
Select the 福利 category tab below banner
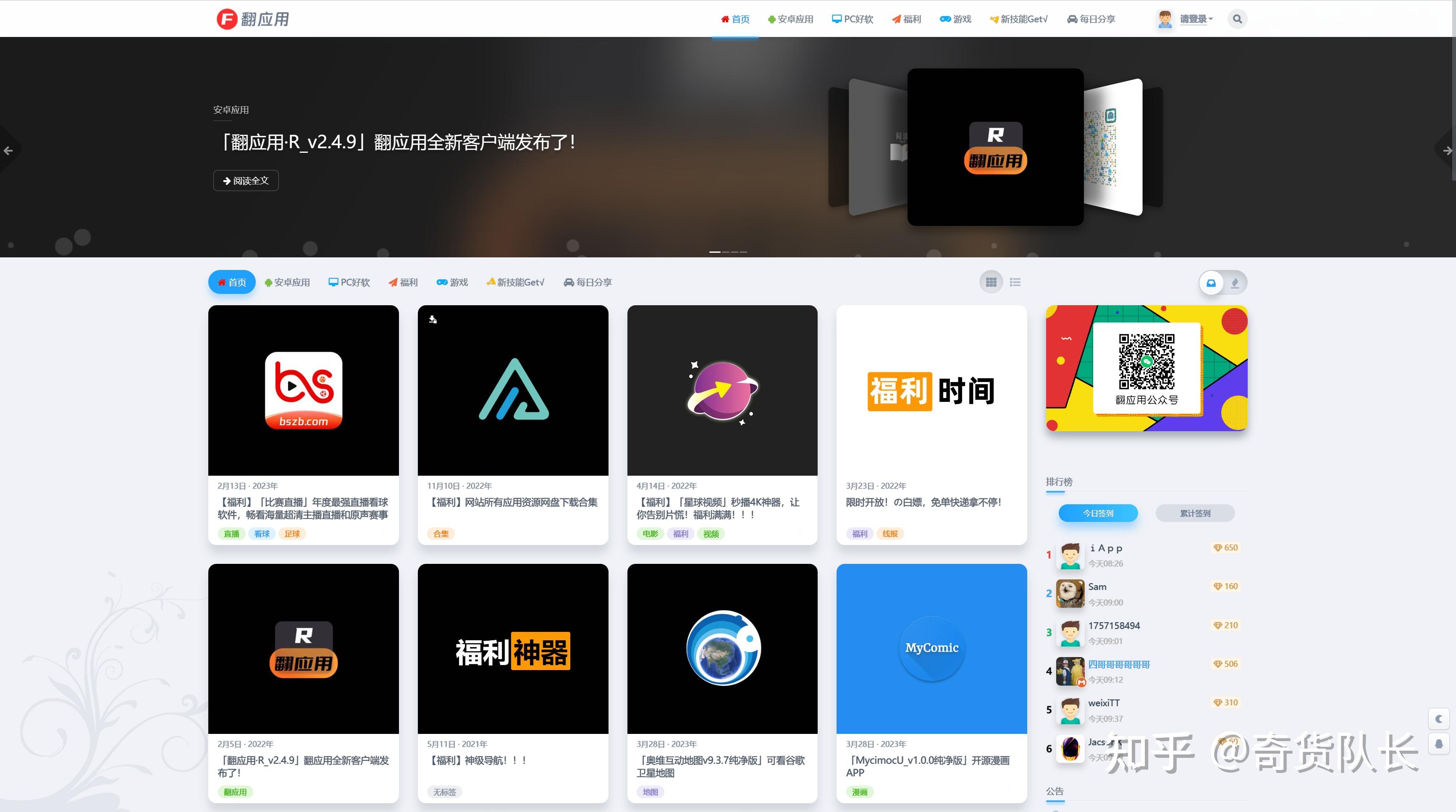click(403, 283)
